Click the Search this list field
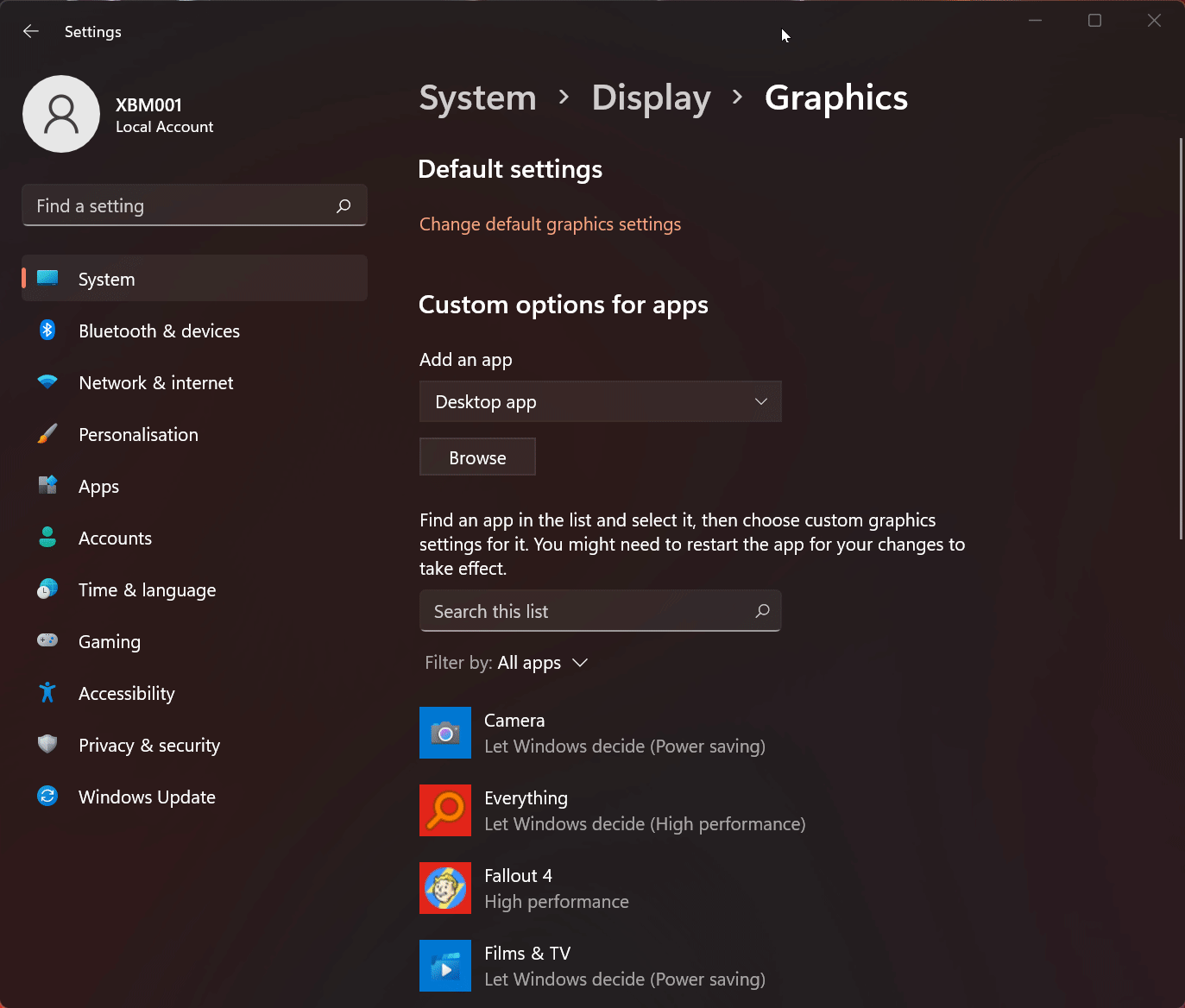The width and height of the screenshot is (1185, 1008). 601,611
